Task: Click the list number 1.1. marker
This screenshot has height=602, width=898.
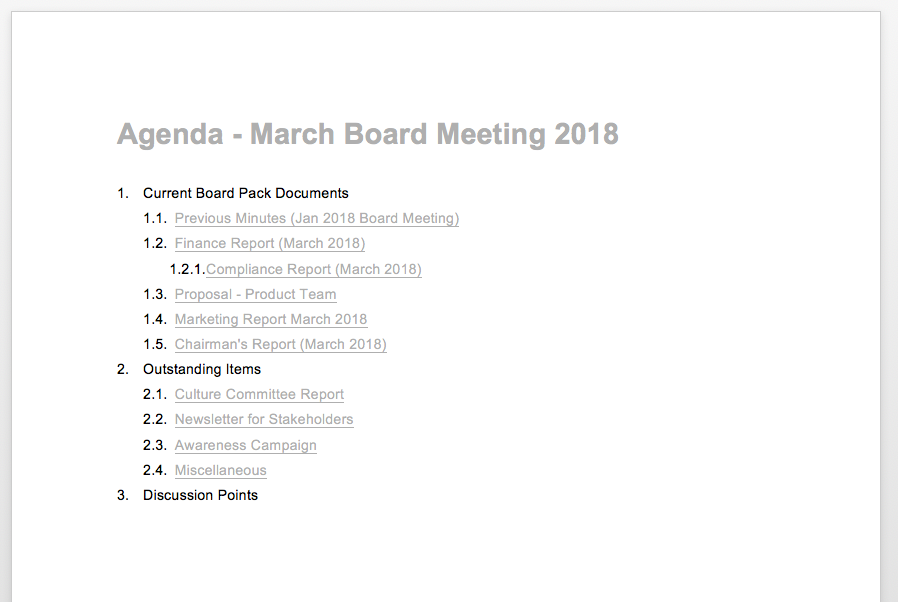Action: coord(155,218)
